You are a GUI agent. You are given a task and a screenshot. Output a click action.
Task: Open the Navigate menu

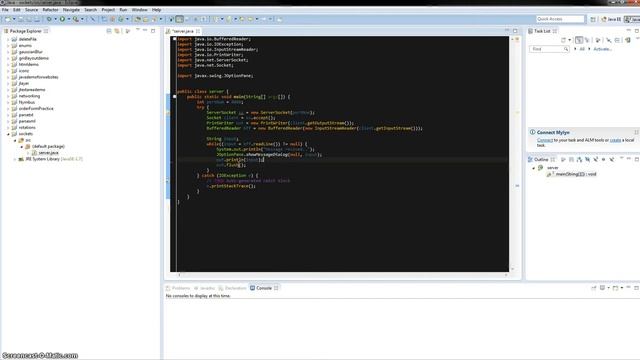[71, 10]
